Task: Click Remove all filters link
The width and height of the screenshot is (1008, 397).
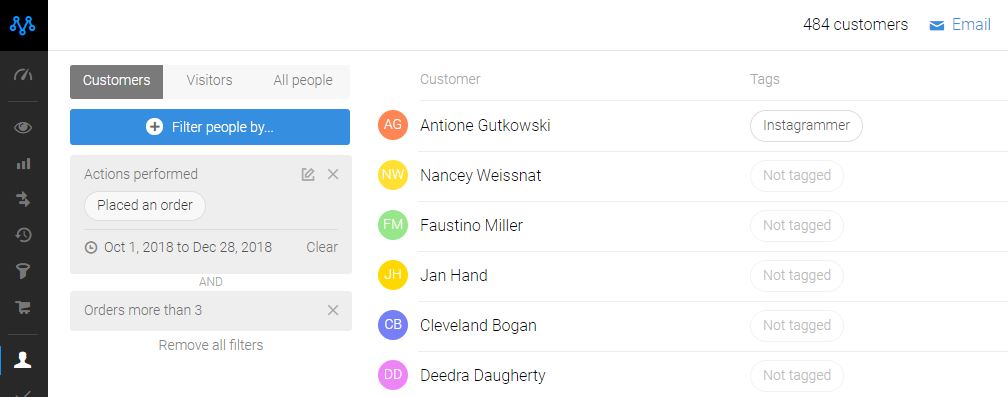Action: [x=211, y=345]
